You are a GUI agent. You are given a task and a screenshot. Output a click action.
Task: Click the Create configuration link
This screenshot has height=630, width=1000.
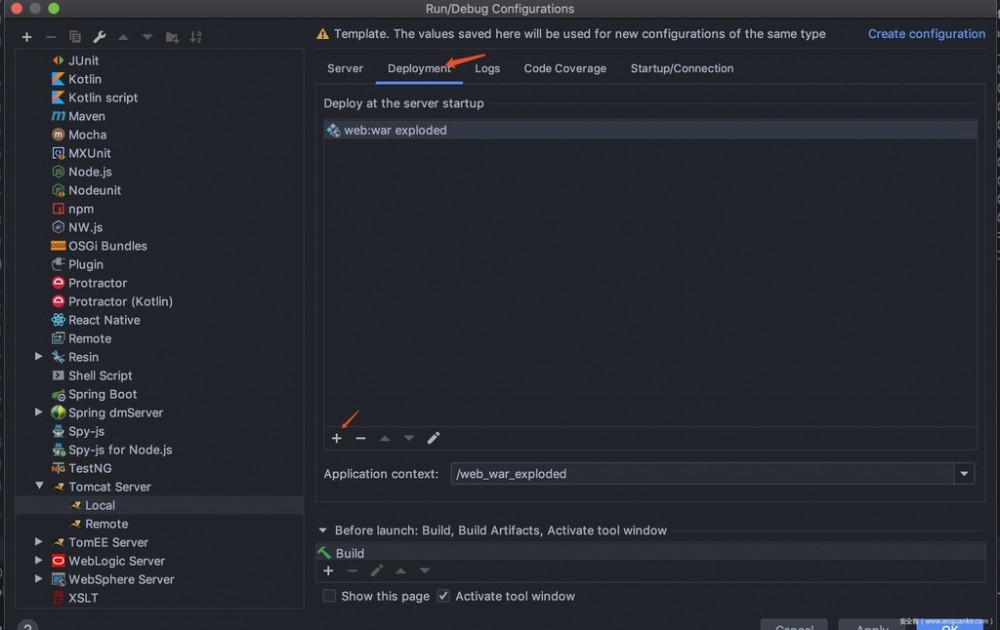926,33
